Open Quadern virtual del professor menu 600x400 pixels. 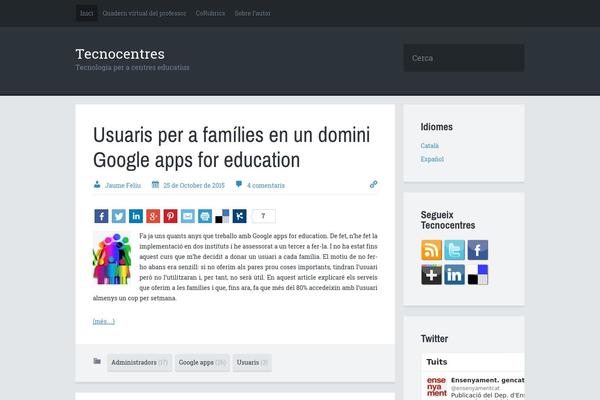click(144, 13)
